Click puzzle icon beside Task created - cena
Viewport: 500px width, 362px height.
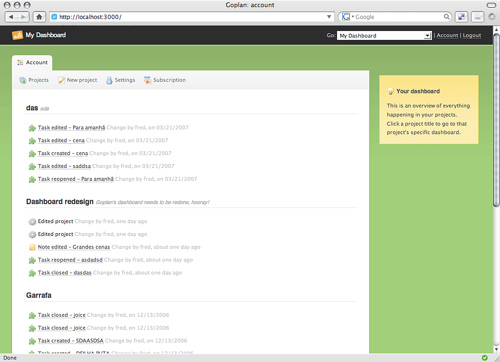(32, 154)
